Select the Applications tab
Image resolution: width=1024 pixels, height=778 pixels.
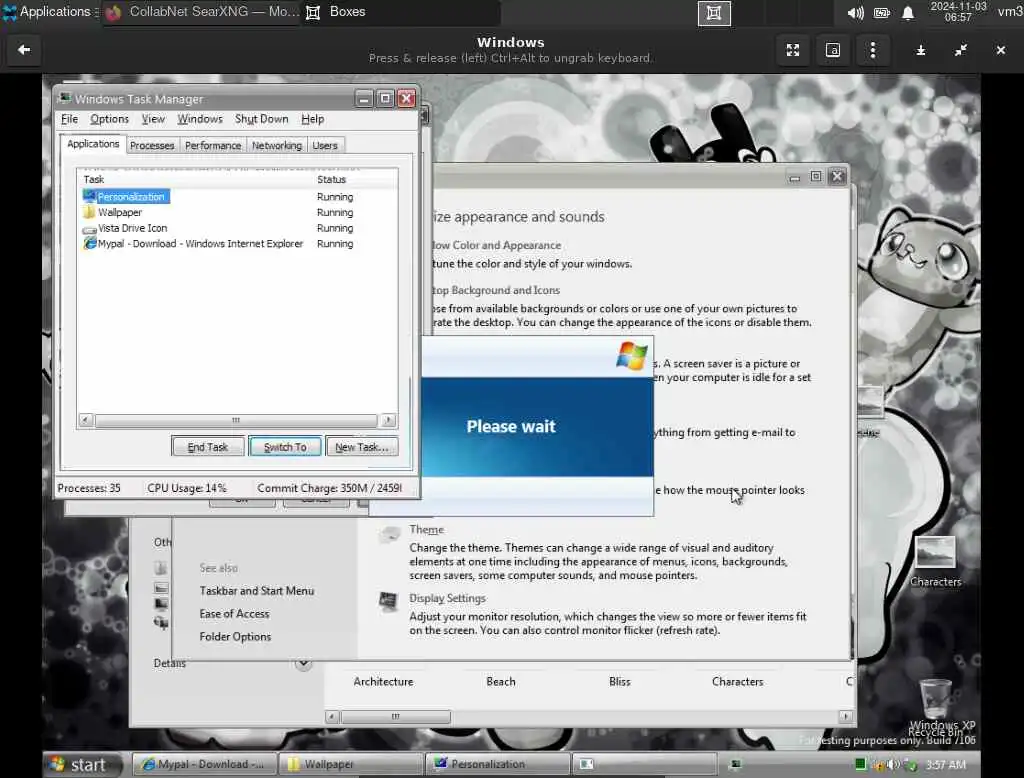pyautogui.click(x=93, y=144)
